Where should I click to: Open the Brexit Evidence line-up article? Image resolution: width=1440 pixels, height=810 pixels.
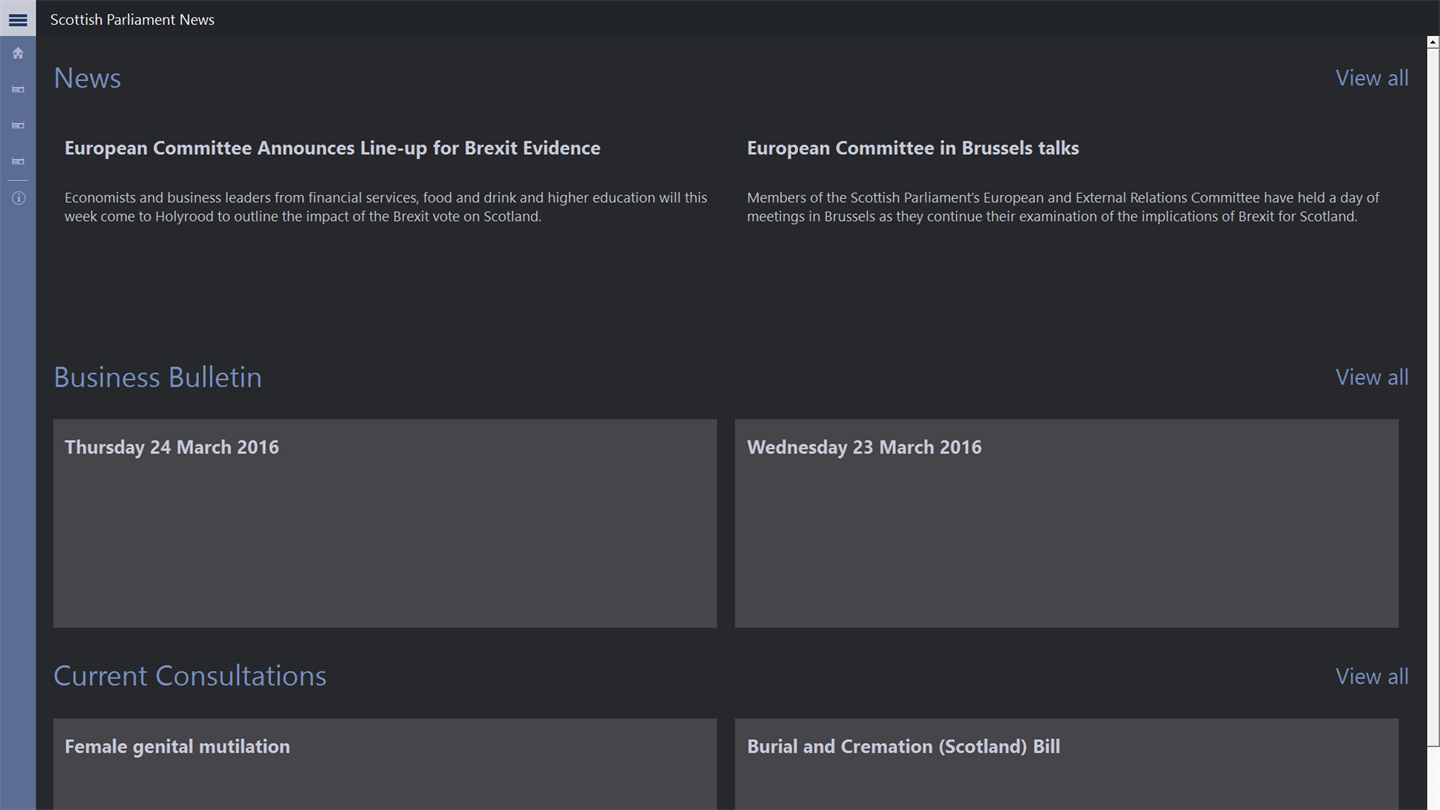(x=332, y=148)
